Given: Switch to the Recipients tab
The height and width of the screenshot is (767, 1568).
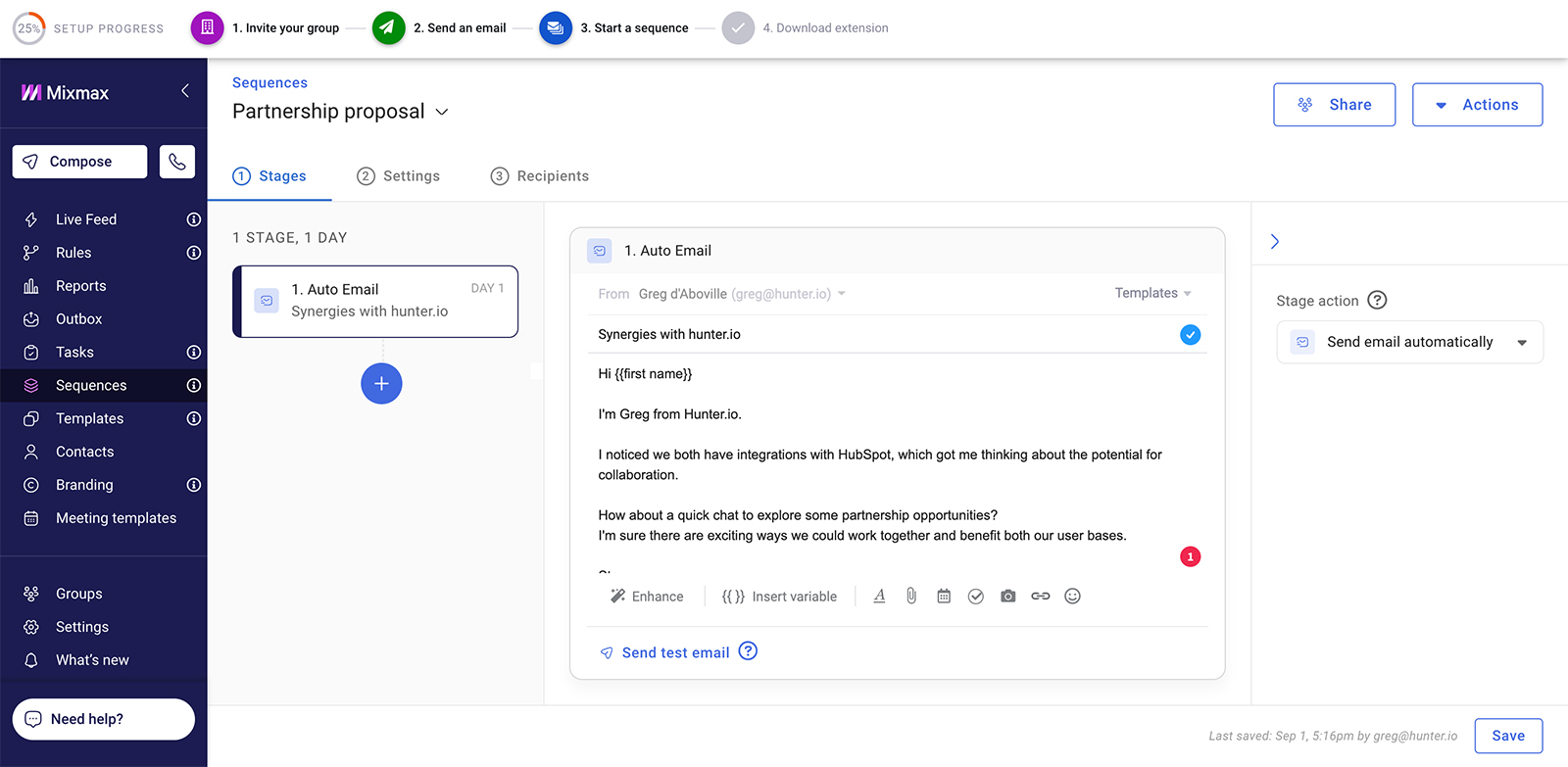Looking at the screenshot, I should click(x=540, y=176).
